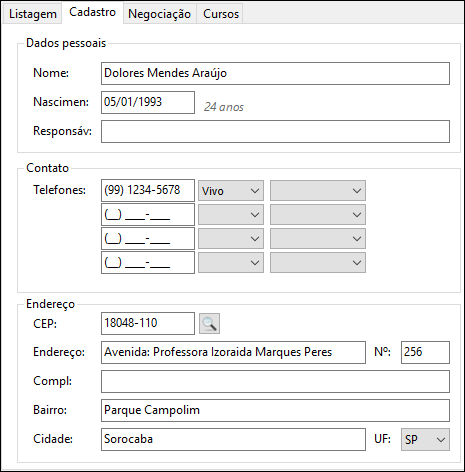Select the Nº field containing 256
The image size is (465, 472).
[425, 352]
